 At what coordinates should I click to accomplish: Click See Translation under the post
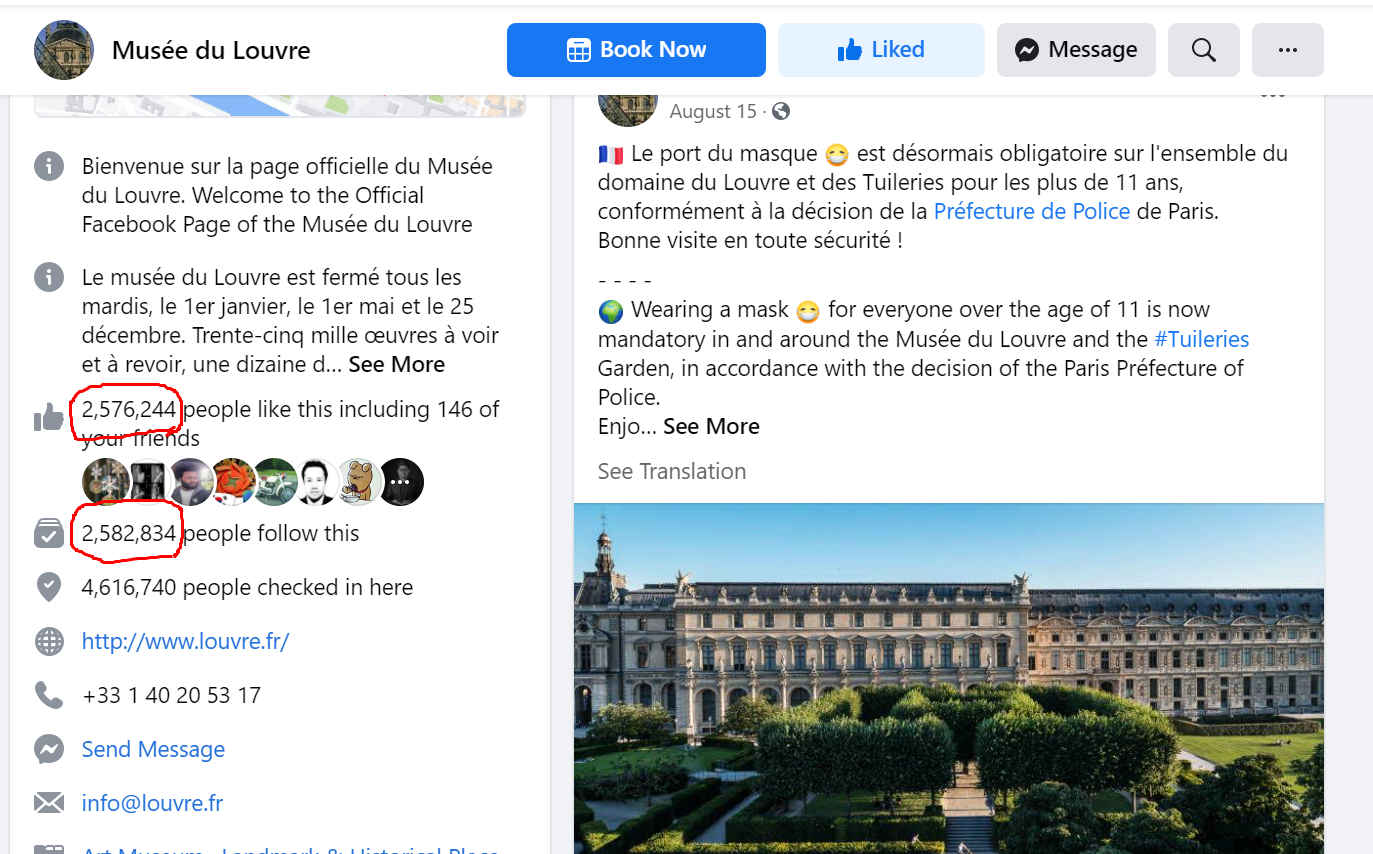tap(672, 472)
